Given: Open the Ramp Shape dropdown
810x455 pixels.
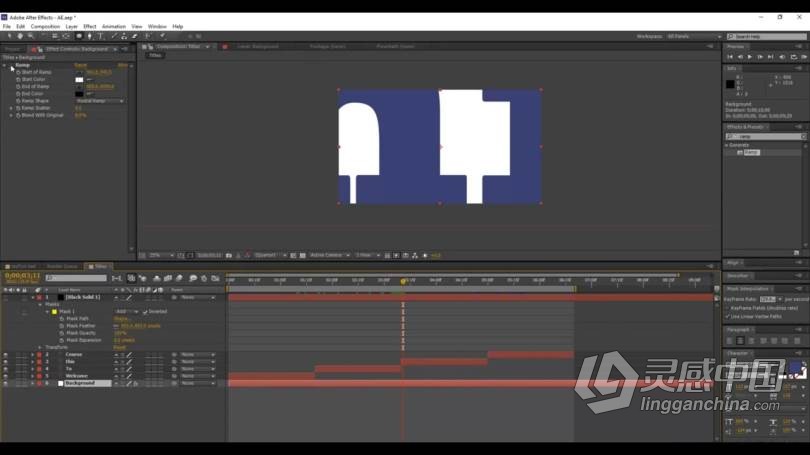Looking at the screenshot, I should point(100,101).
